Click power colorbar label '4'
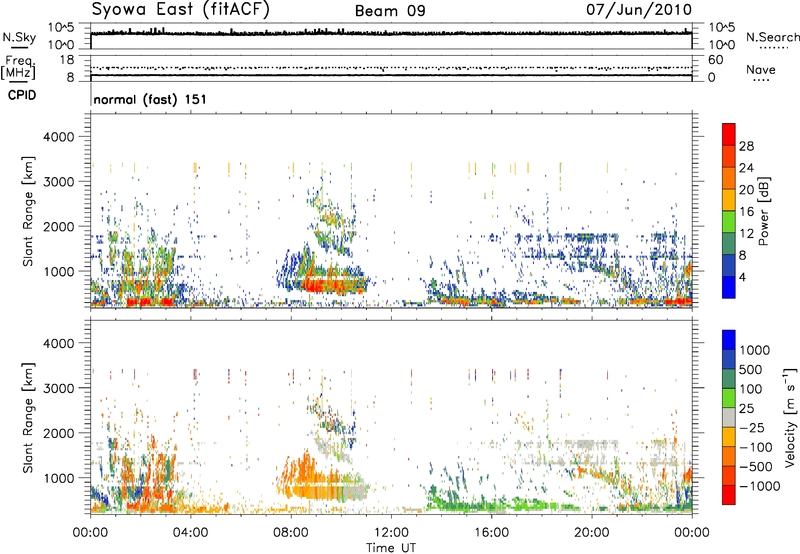Screen dimensions: 800x554 pos(743,278)
